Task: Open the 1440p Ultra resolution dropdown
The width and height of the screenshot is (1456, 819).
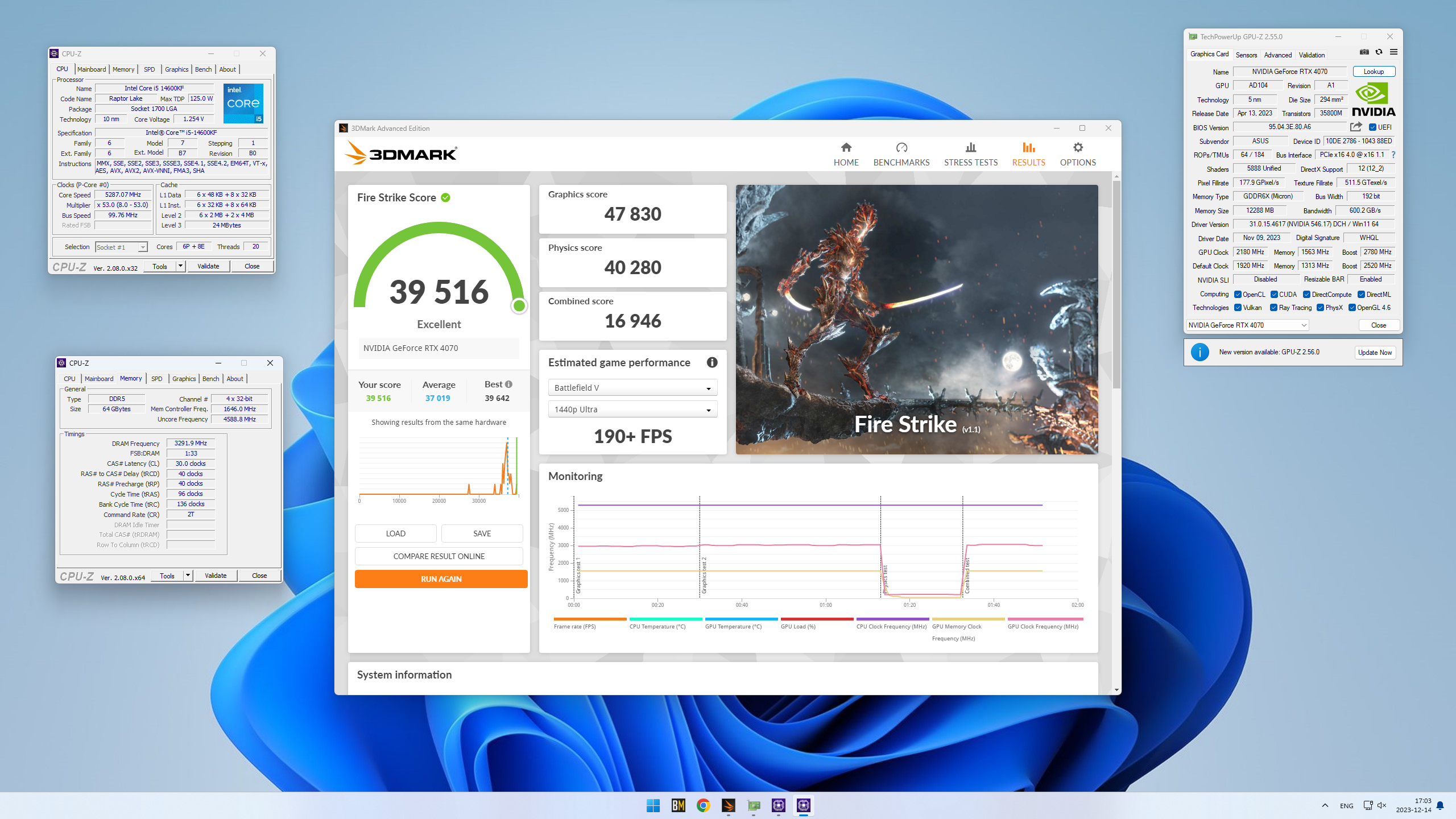Action: [x=632, y=409]
